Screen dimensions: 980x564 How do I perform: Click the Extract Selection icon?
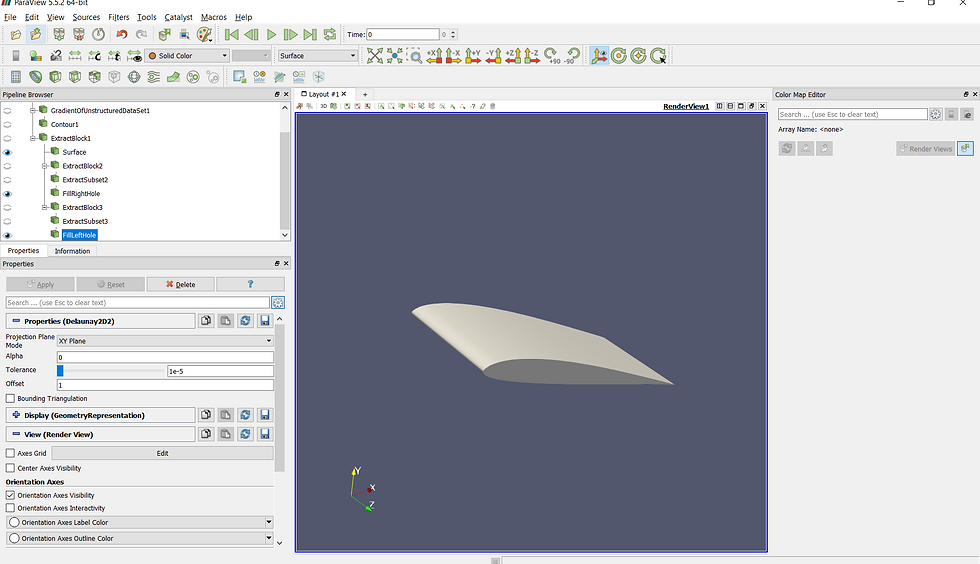(x=239, y=76)
